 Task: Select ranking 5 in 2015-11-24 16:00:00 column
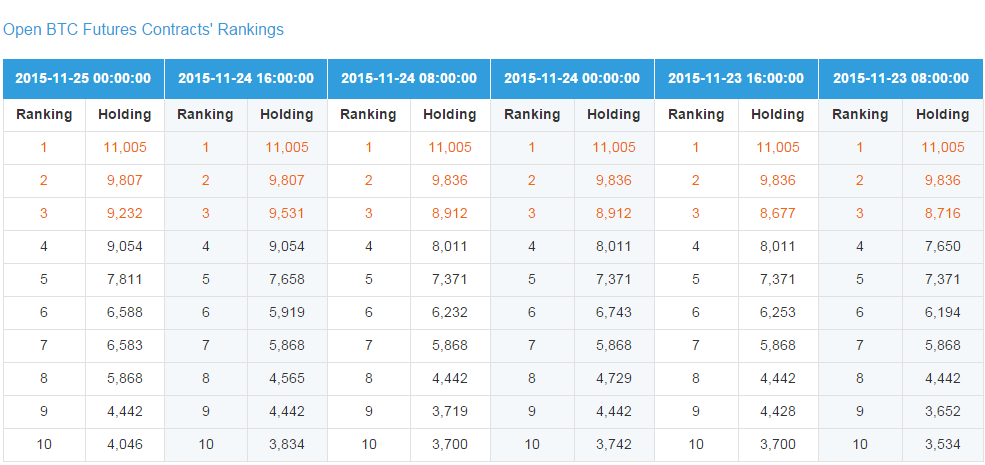(x=205, y=280)
